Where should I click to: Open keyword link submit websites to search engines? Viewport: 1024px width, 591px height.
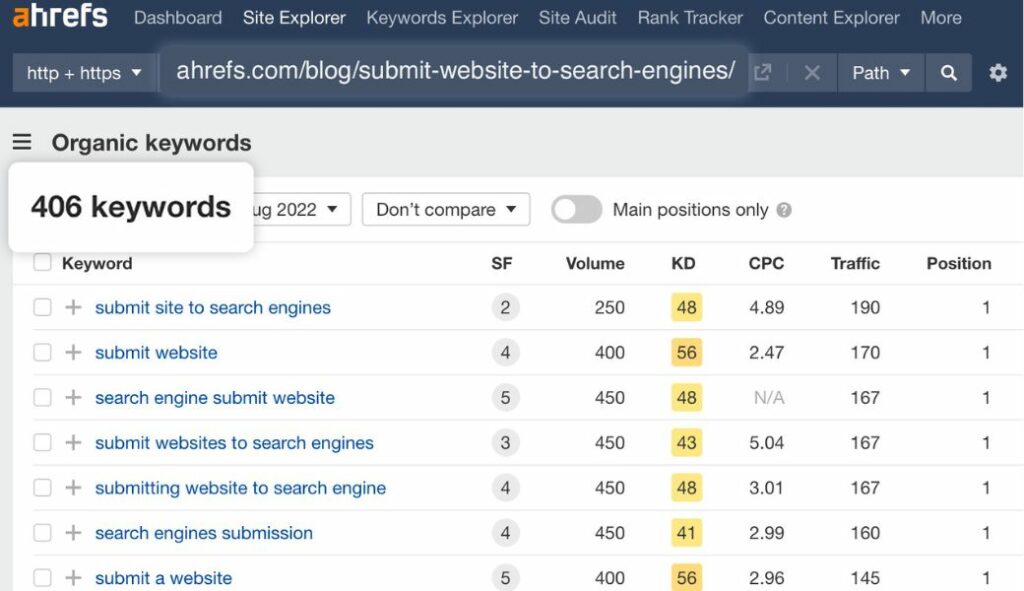[234, 443]
